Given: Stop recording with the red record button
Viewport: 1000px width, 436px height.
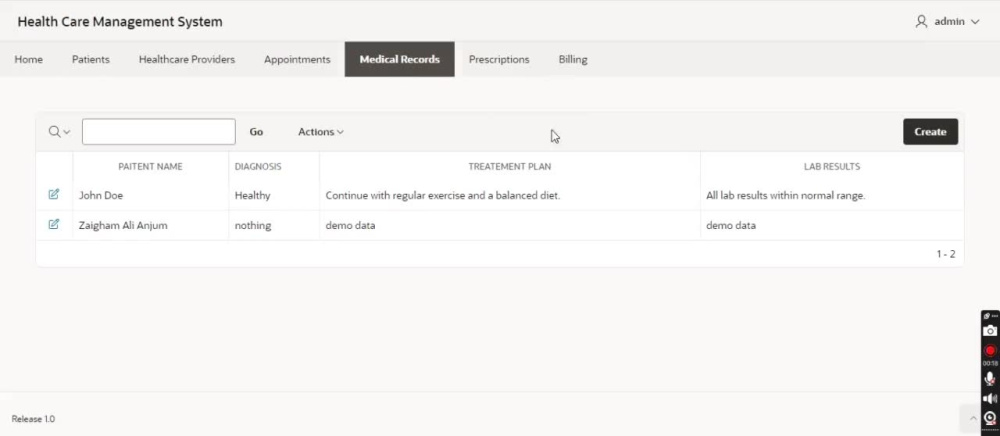Looking at the screenshot, I should click(990, 351).
